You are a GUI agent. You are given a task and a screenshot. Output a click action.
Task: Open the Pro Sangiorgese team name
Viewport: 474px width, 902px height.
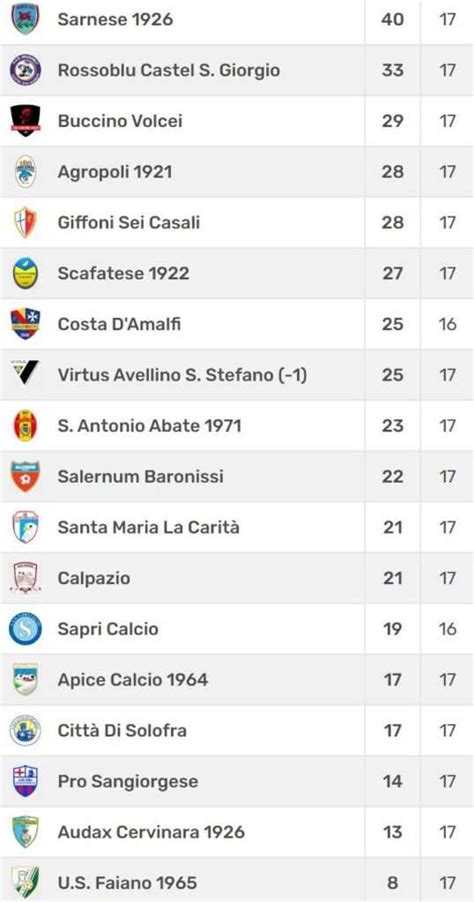(x=128, y=781)
